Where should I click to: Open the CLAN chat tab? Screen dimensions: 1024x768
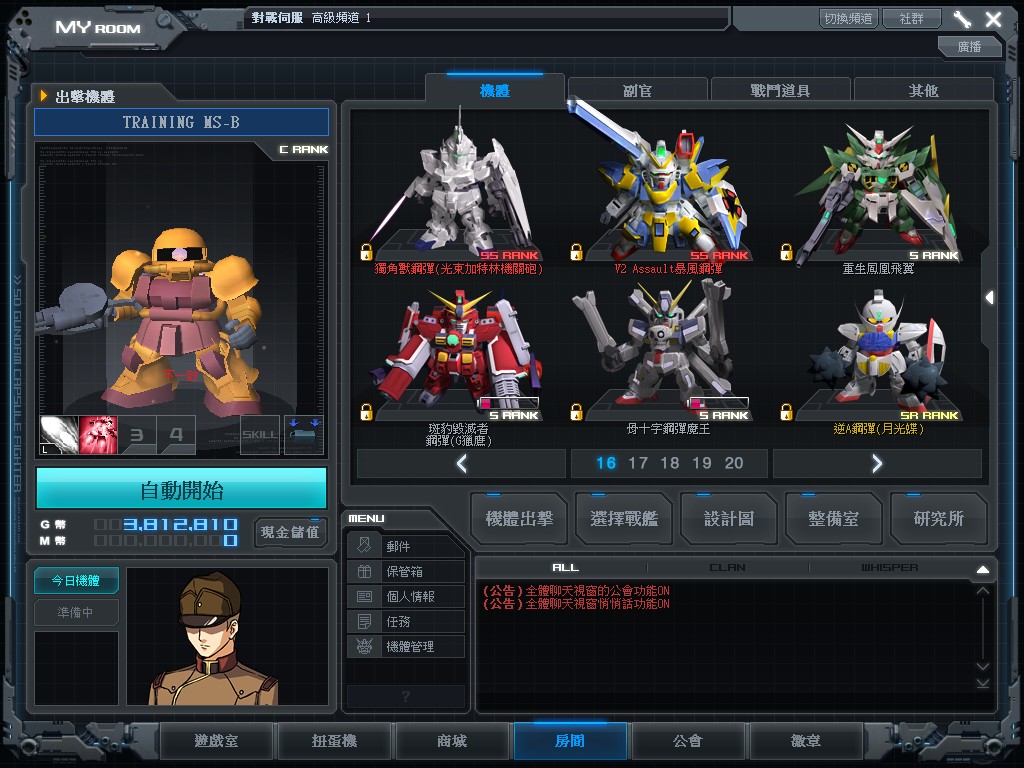(728, 568)
